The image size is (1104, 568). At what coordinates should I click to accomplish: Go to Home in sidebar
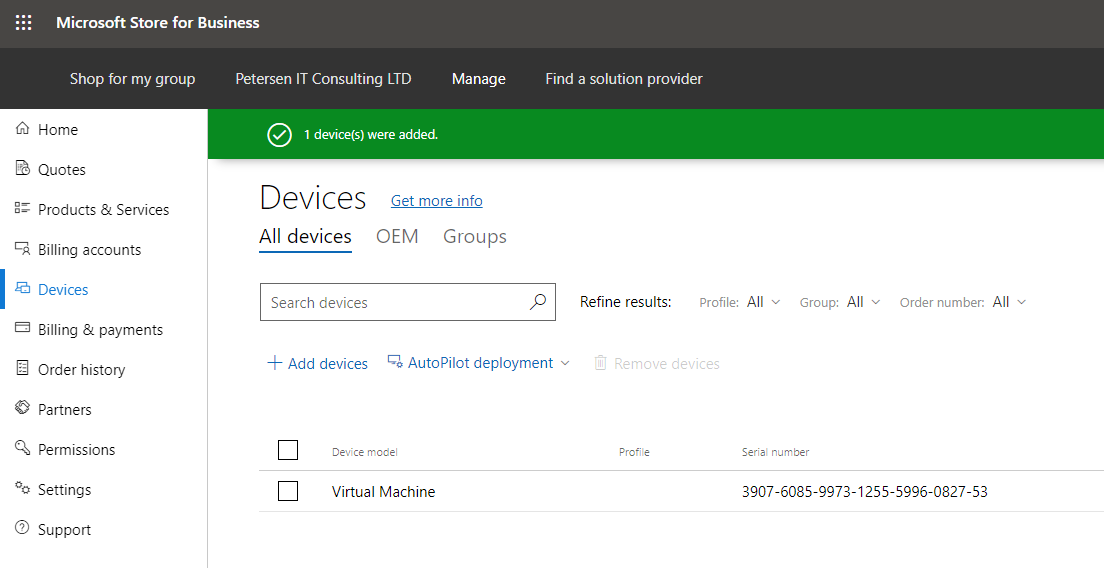click(58, 130)
